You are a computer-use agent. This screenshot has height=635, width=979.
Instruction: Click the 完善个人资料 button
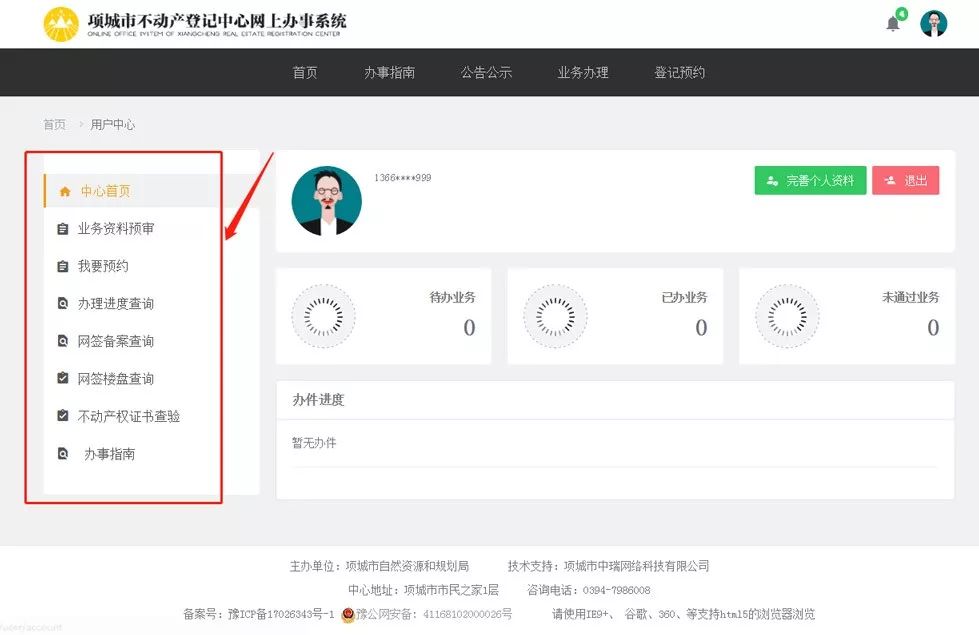coord(810,180)
